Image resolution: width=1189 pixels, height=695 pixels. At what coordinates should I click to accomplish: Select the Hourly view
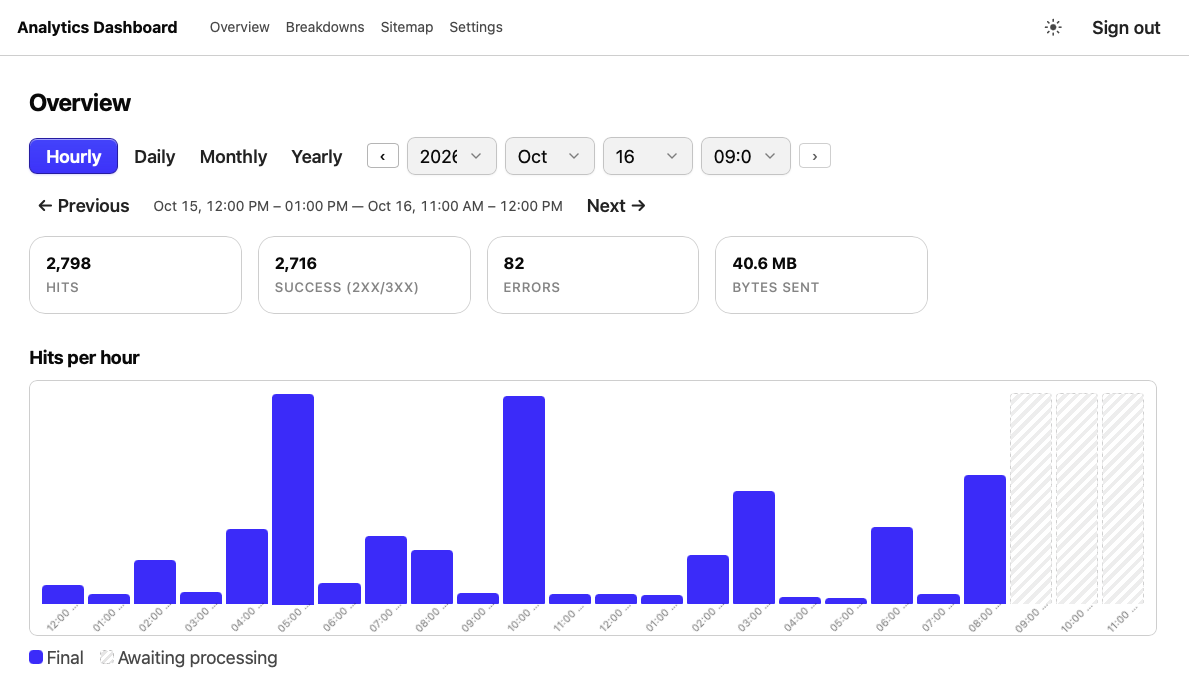click(x=74, y=156)
